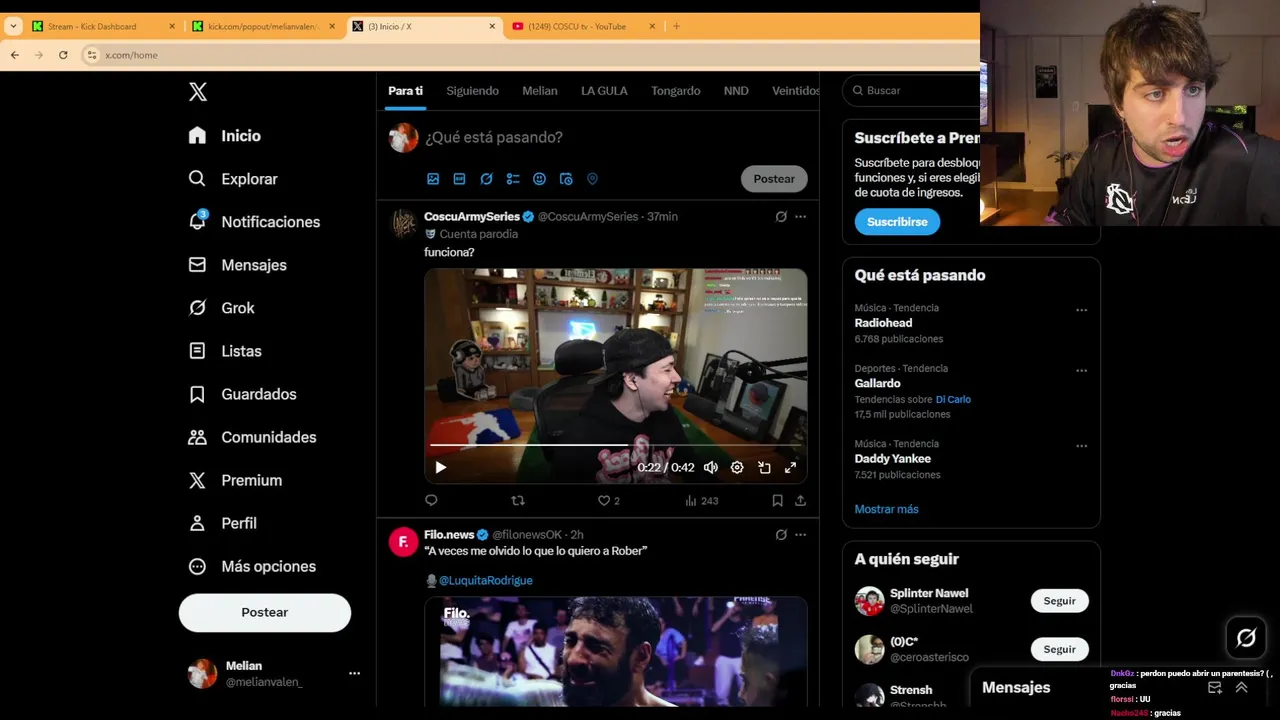Open Mensajes from sidebar
Image resolution: width=1280 pixels, height=720 pixels.
(237, 265)
